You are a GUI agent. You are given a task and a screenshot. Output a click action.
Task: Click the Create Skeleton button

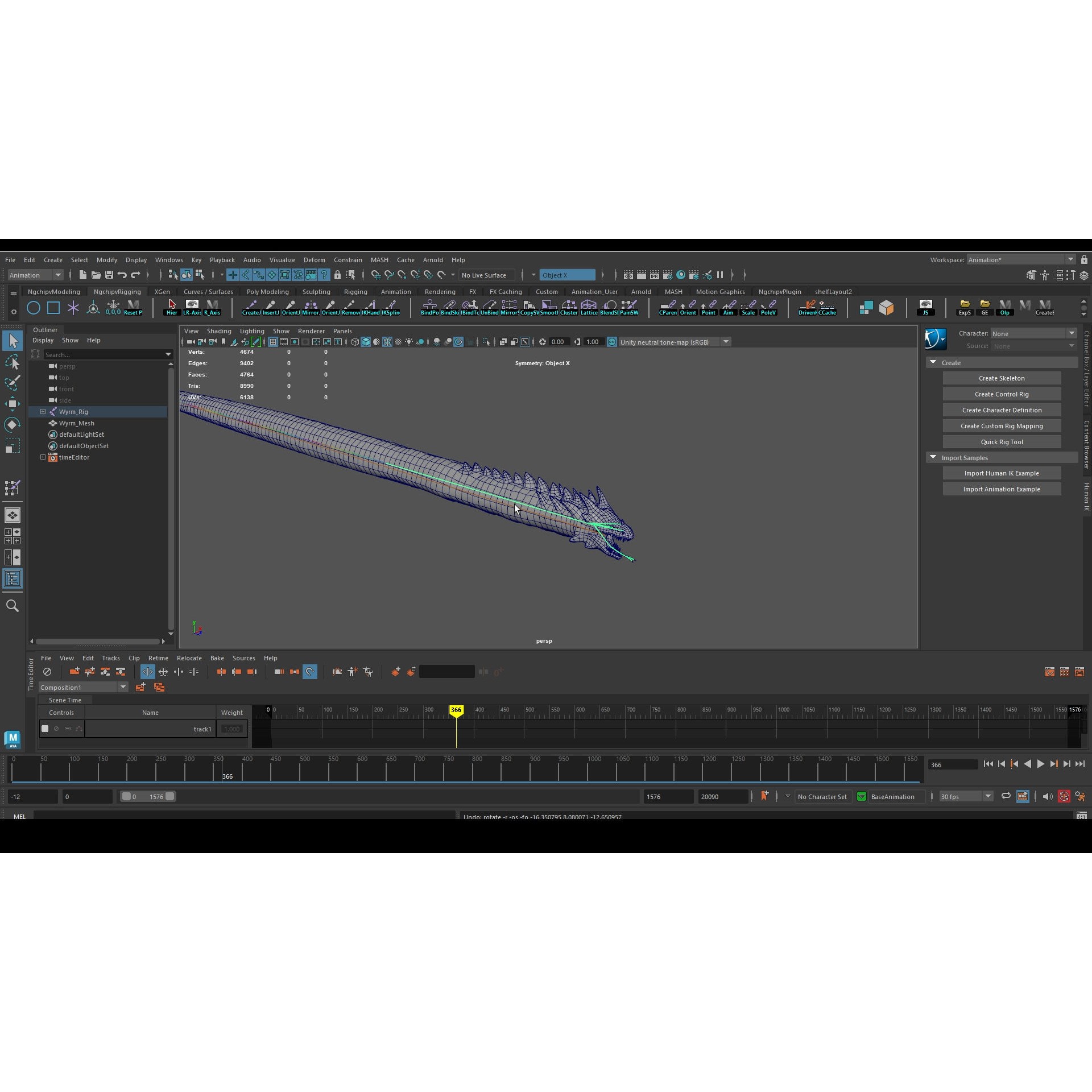(x=1001, y=378)
